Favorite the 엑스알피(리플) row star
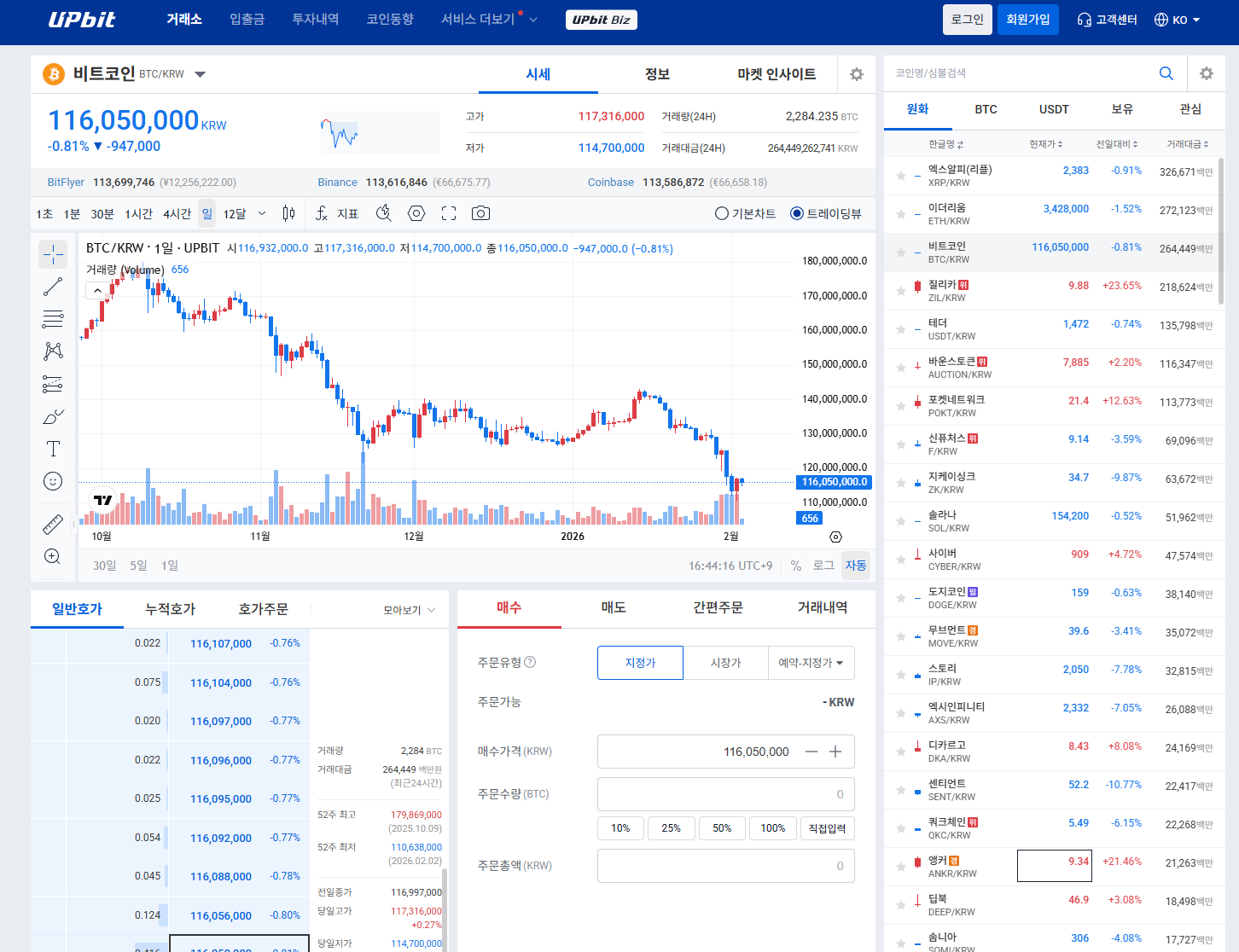This screenshot has width=1239, height=952. tap(901, 176)
